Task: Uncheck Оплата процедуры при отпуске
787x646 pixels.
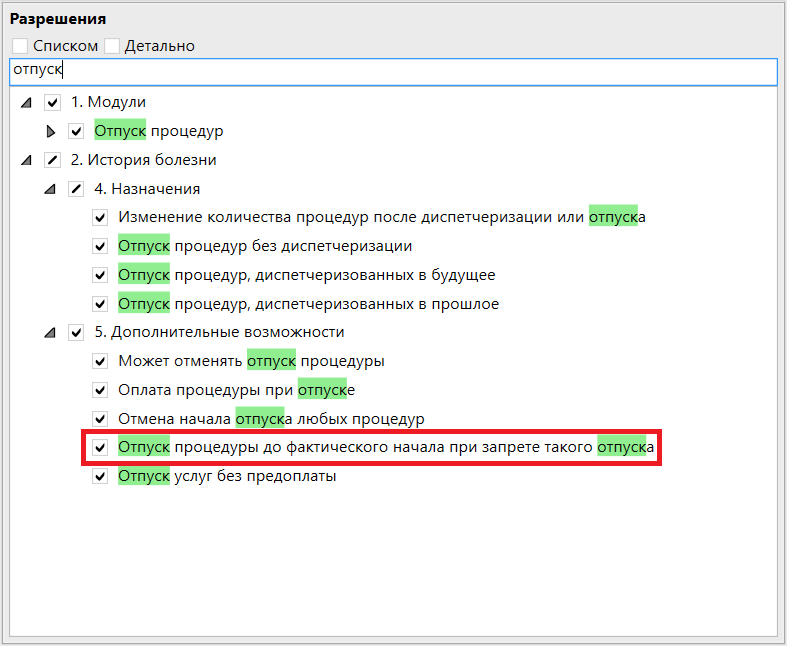Action: 100,390
